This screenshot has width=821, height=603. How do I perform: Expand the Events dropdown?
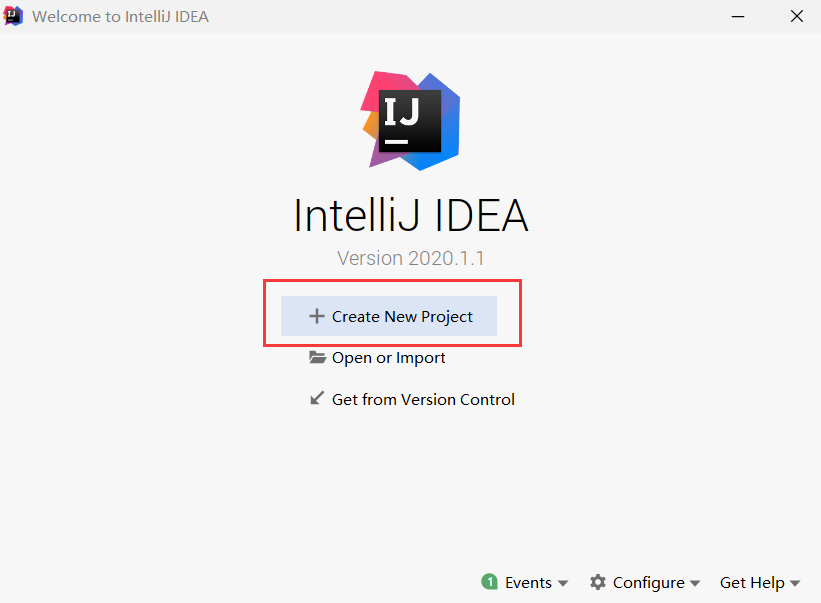[x=565, y=582]
